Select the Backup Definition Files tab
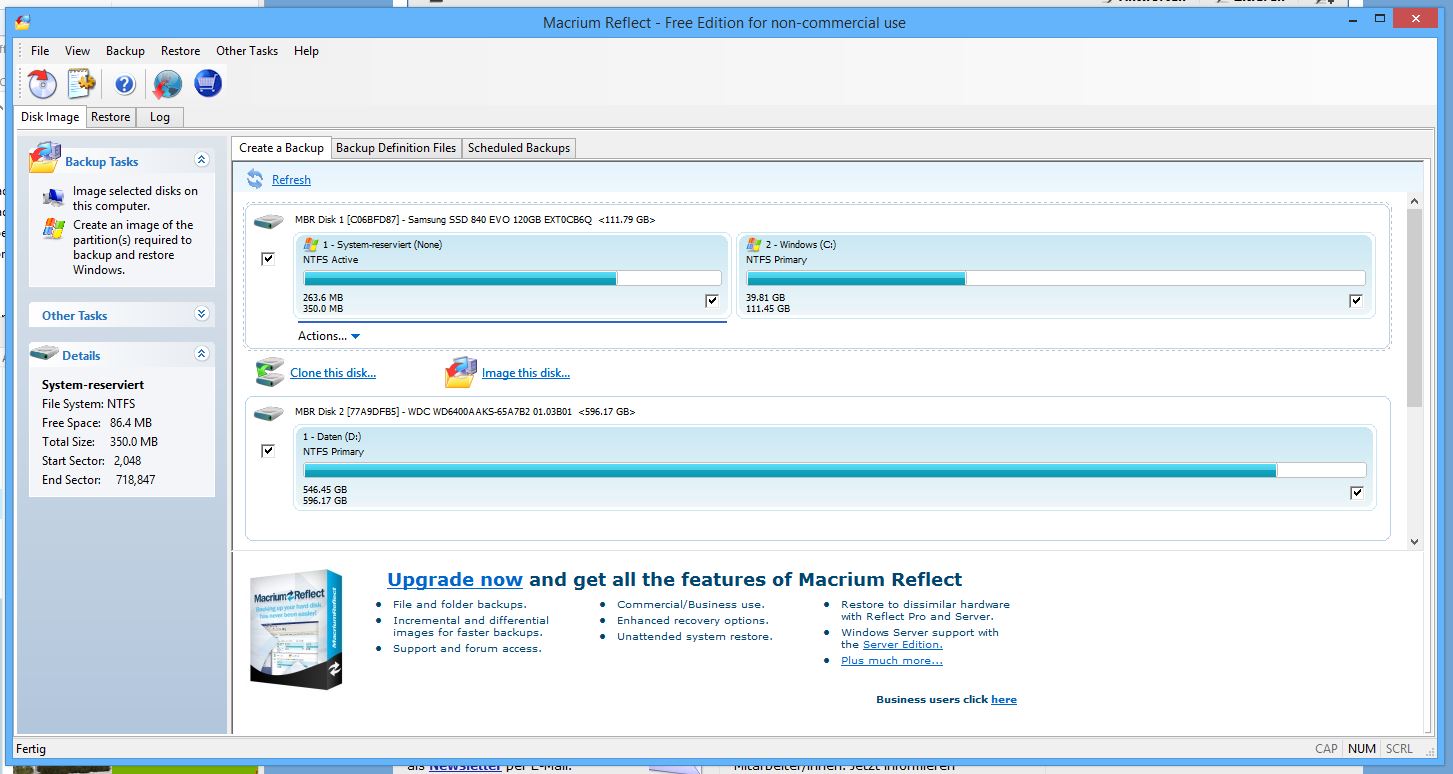The width and height of the screenshot is (1453, 774). (396, 148)
